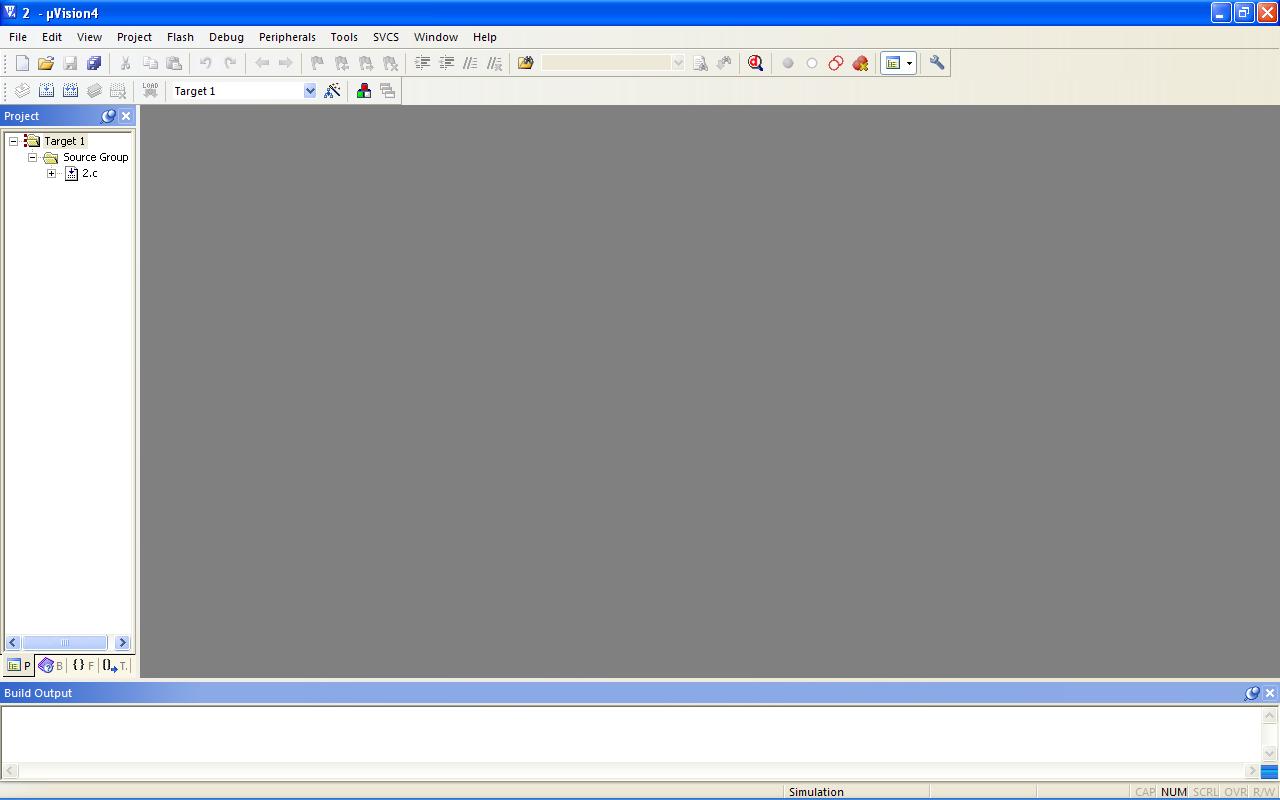
Task: Open Options for Target with the wand icon
Action: pos(333,90)
